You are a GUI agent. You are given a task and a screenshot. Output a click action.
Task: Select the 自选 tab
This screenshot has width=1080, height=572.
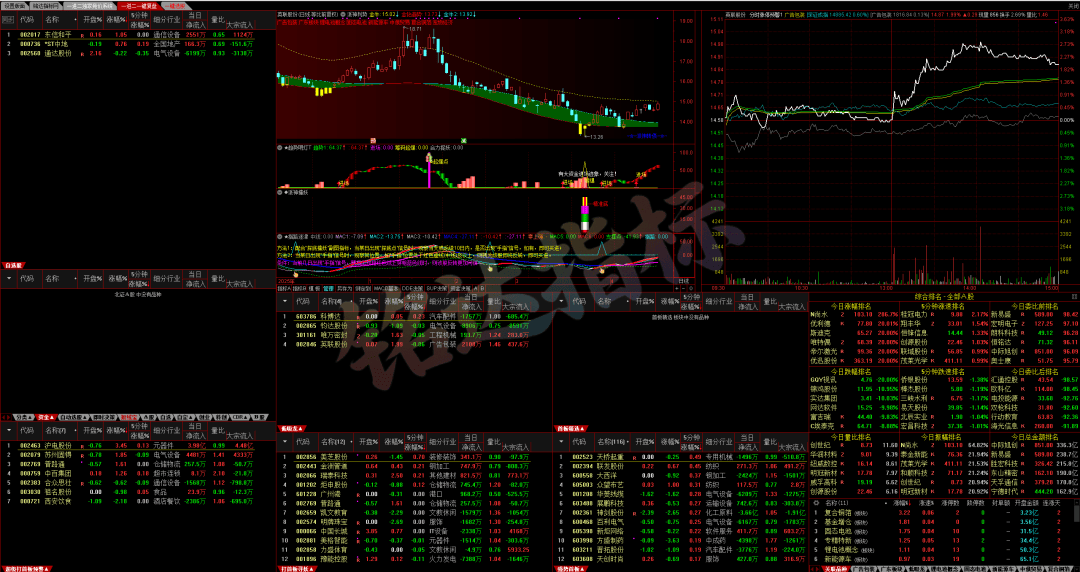pyautogui.click(x=167, y=417)
